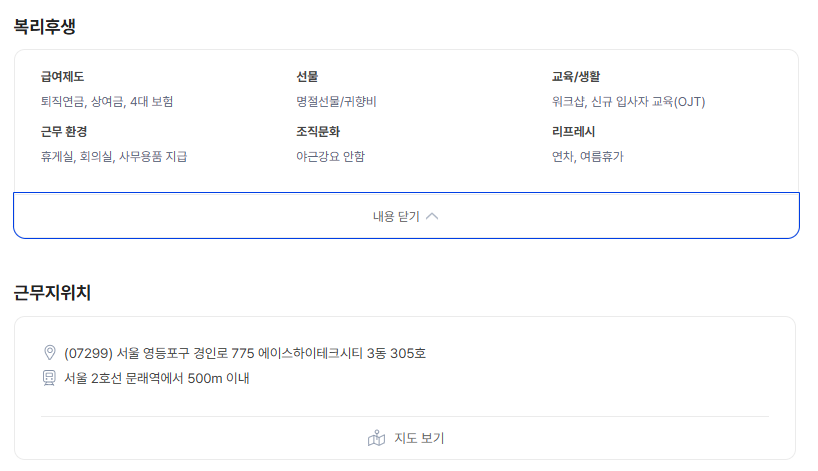This screenshot has width=818, height=471.
Task: Select the 급여제도 benefit label
Action: pyautogui.click(x=63, y=76)
